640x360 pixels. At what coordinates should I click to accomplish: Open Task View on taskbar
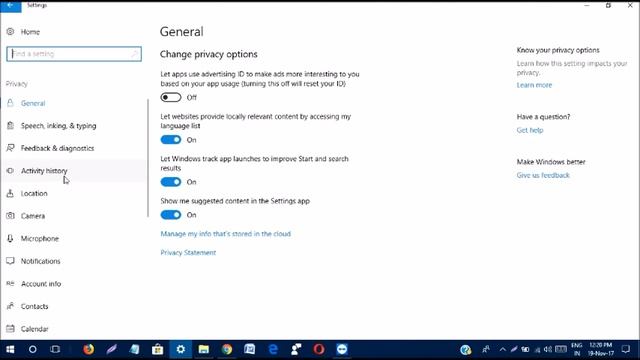coord(55,349)
